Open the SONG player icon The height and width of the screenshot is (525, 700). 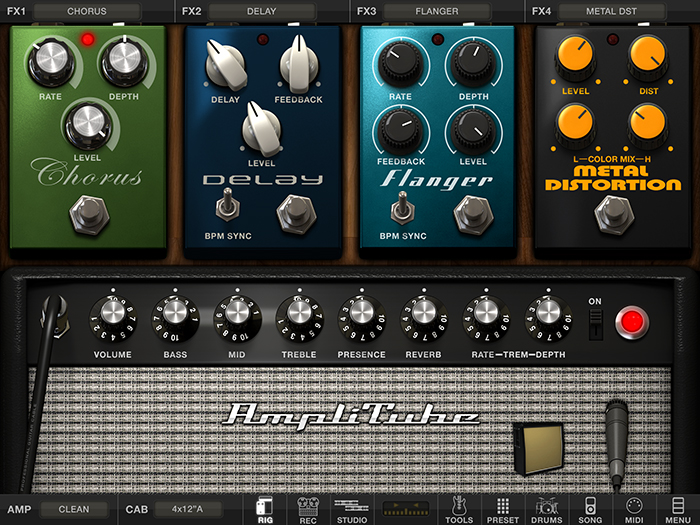click(590, 509)
